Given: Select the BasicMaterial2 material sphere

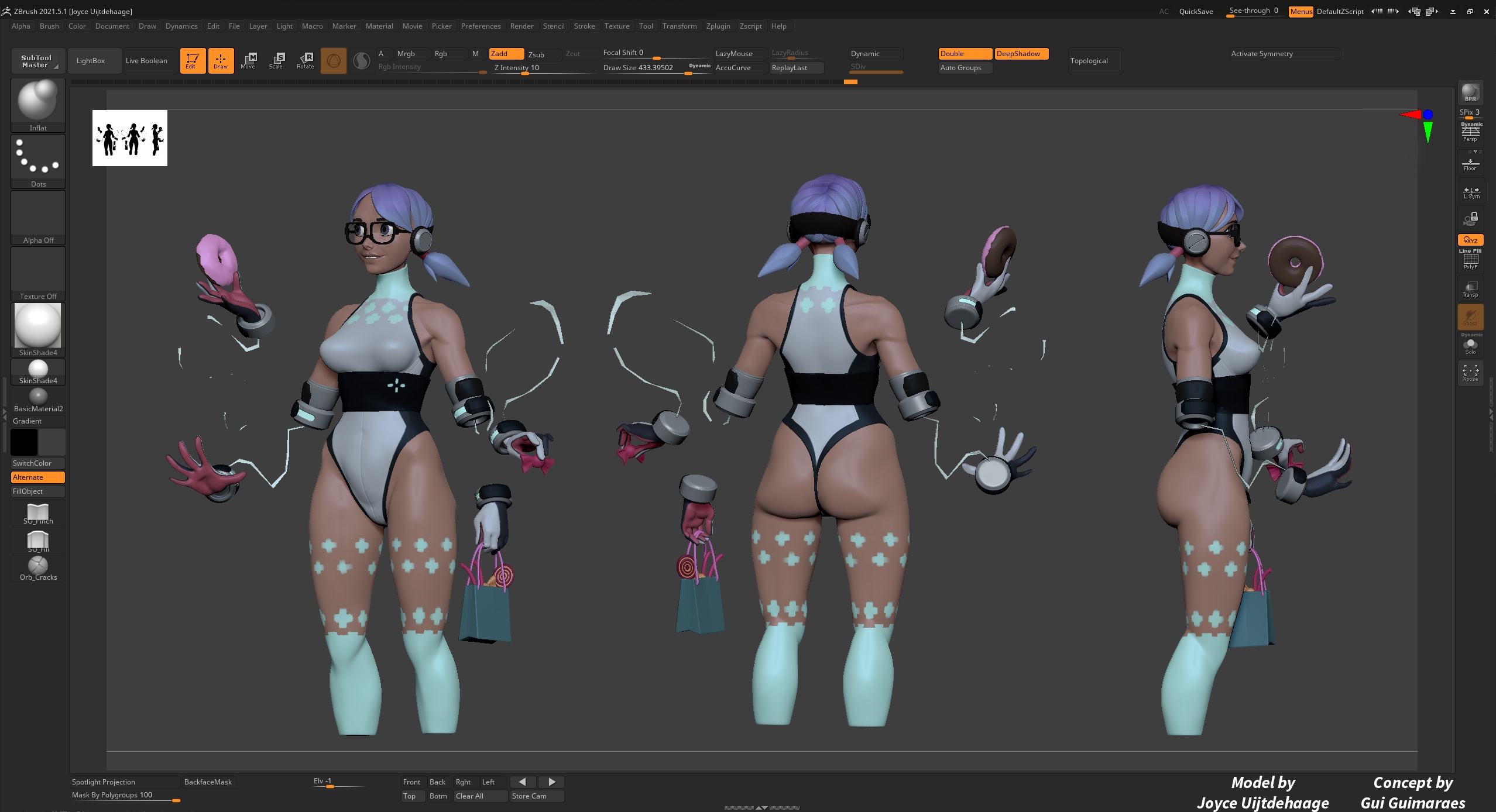Looking at the screenshot, I should tap(38, 400).
